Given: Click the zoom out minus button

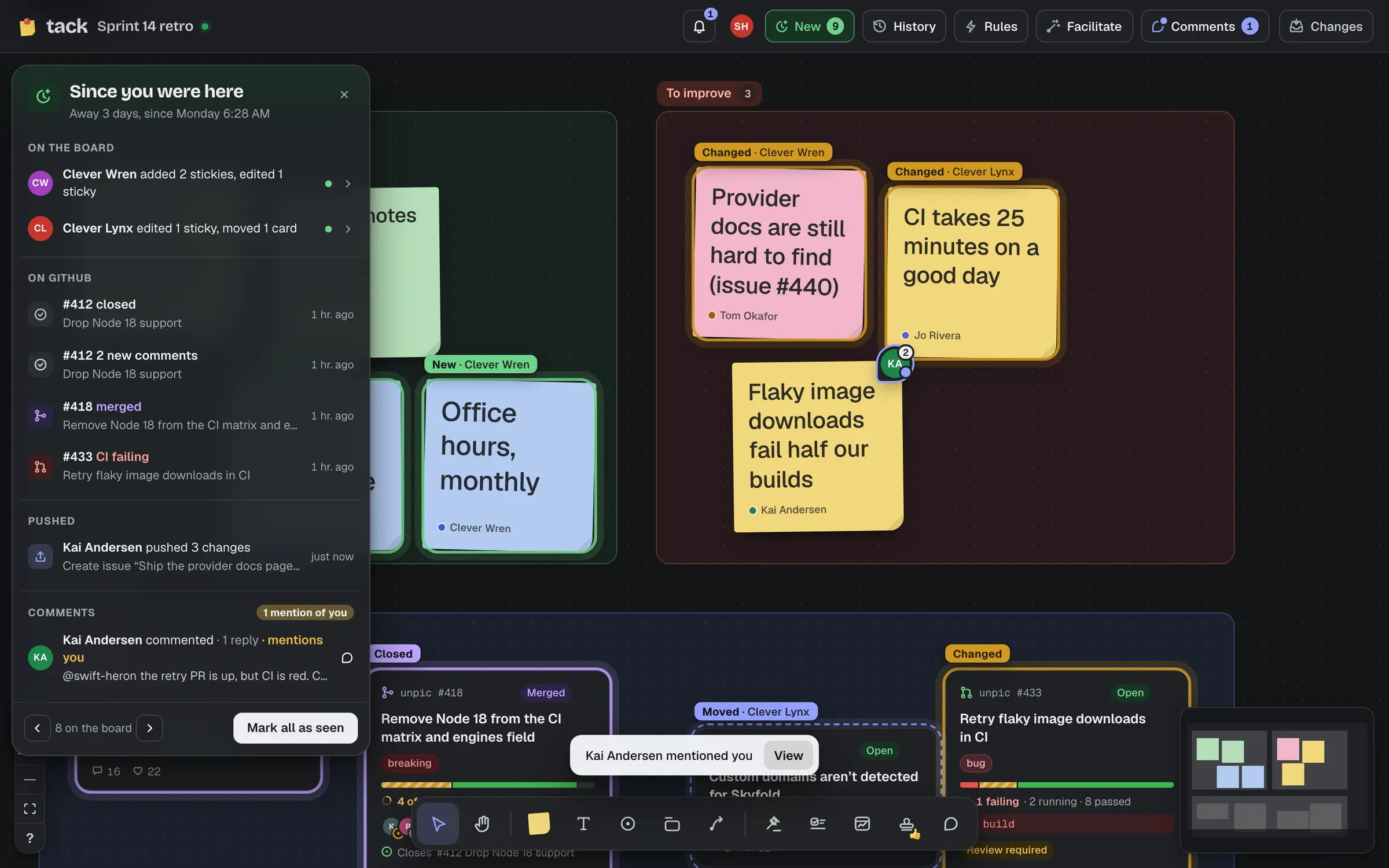Looking at the screenshot, I should click(30, 779).
